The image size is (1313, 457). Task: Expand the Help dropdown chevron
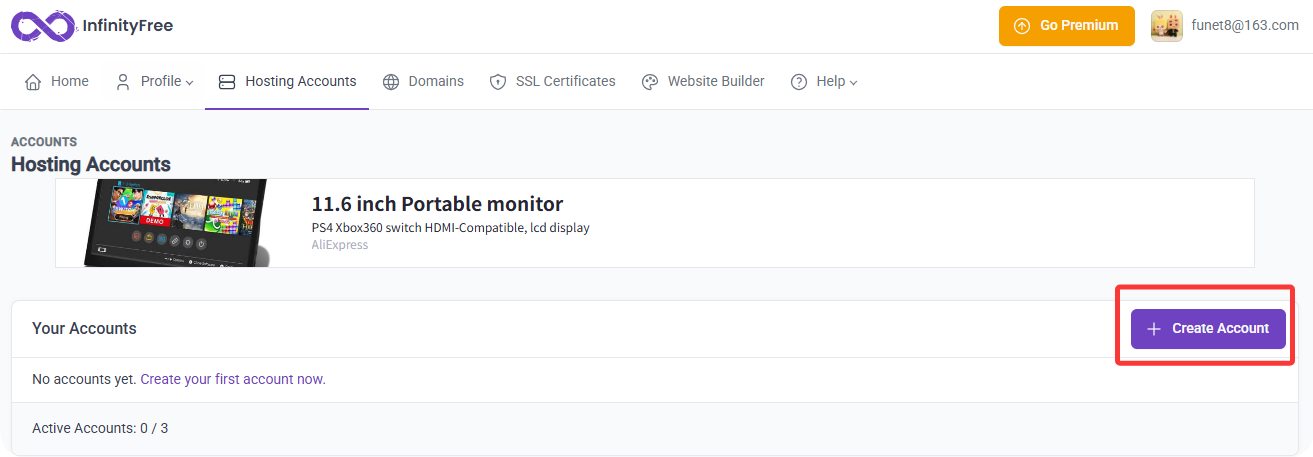854,83
